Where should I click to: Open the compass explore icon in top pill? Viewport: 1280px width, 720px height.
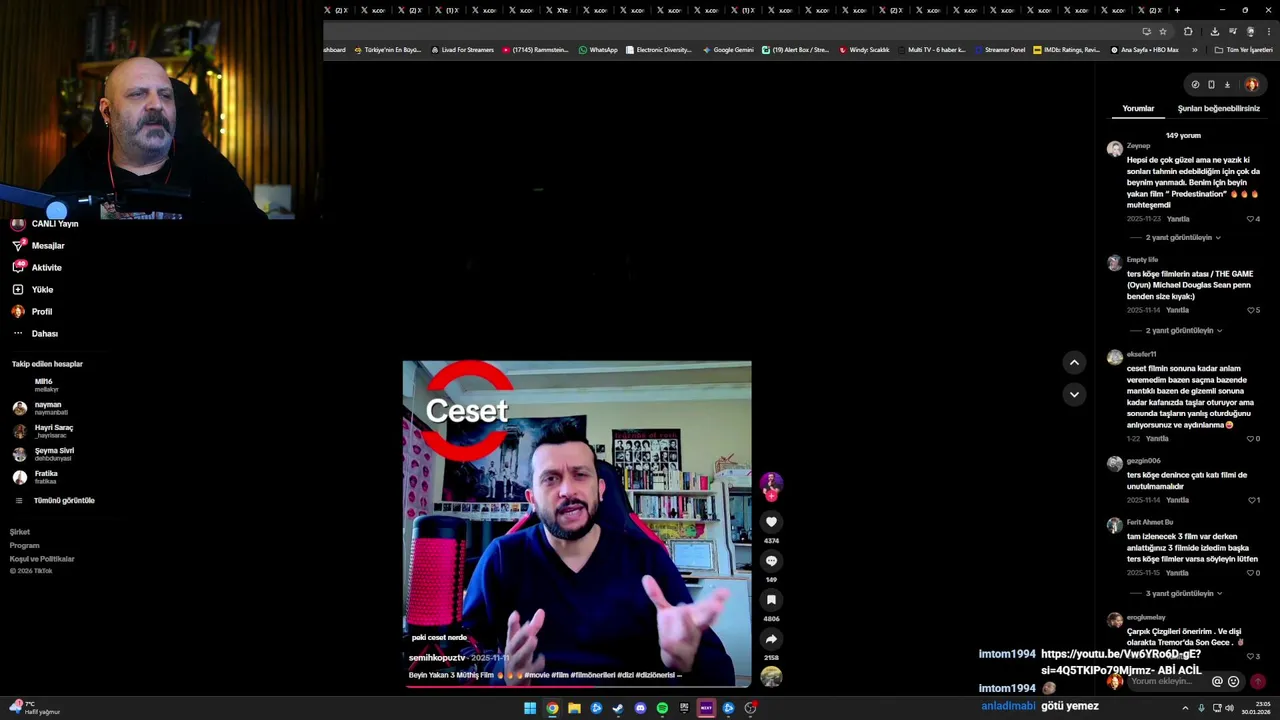[1195, 85]
